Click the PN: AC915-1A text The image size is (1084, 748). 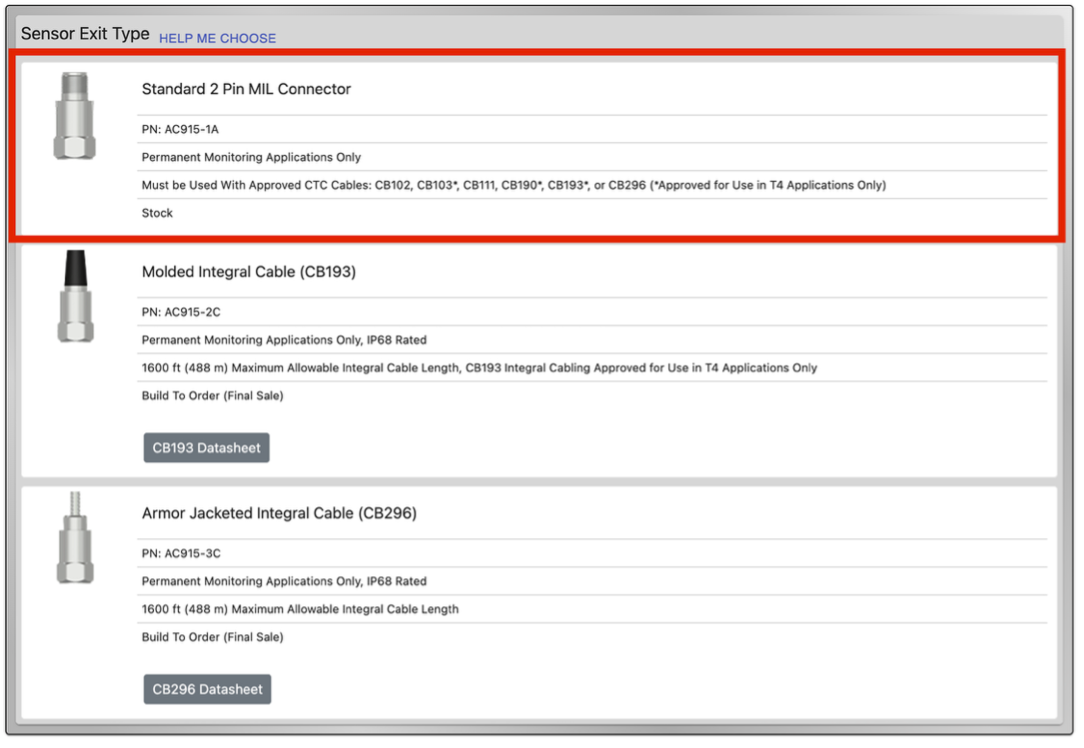coord(180,129)
